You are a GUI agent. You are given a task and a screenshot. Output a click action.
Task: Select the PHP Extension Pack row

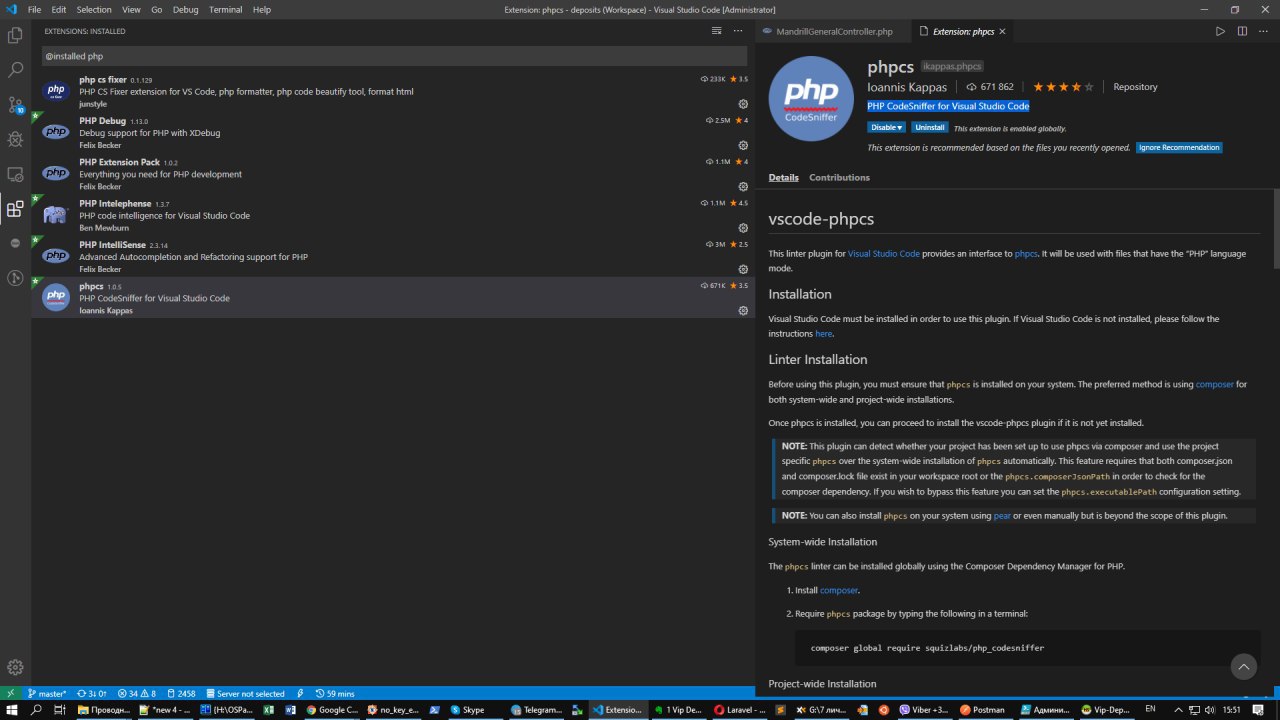tap(392, 174)
